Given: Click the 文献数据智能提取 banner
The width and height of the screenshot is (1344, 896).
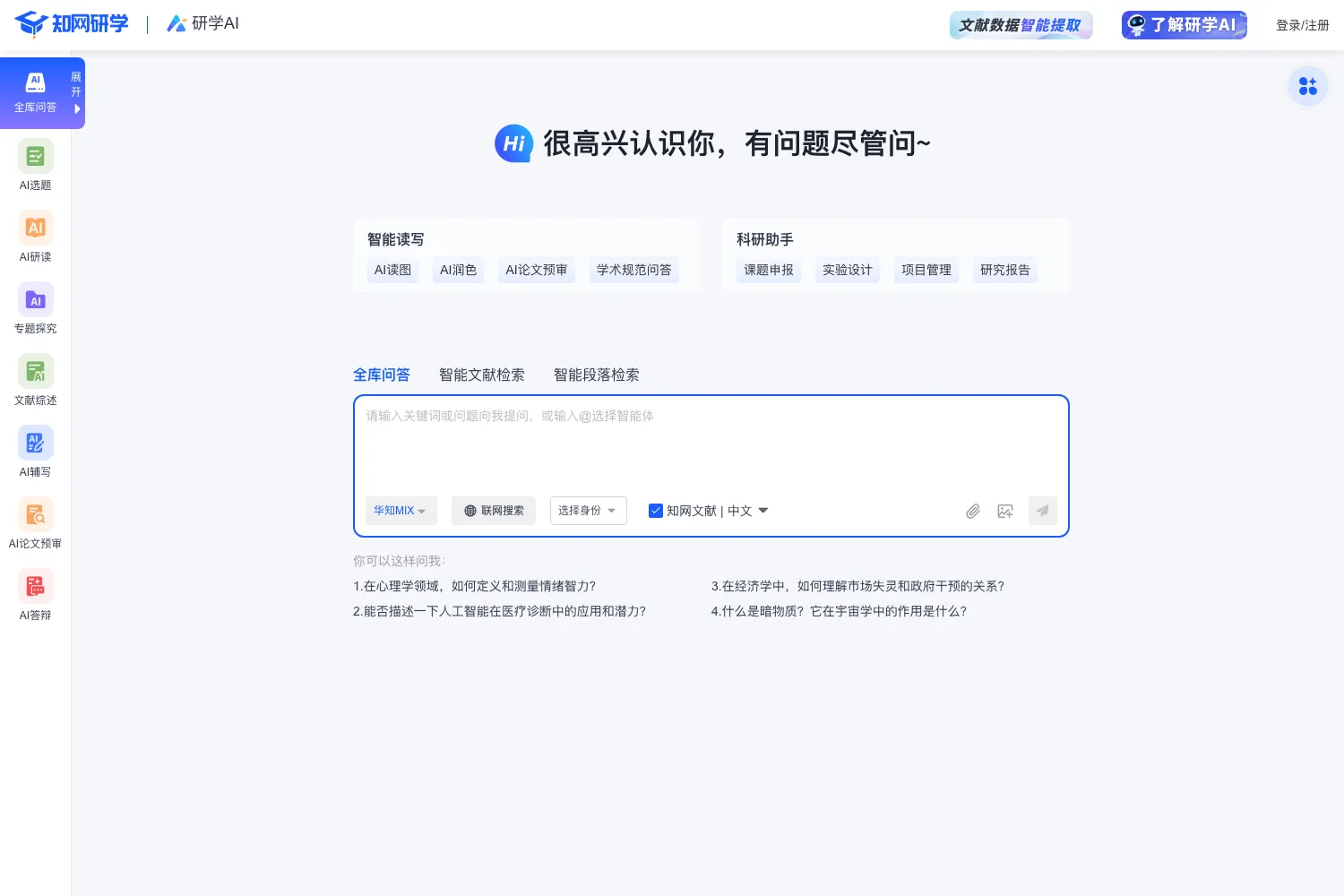Looking at the screenshot, I should 1021,25.
